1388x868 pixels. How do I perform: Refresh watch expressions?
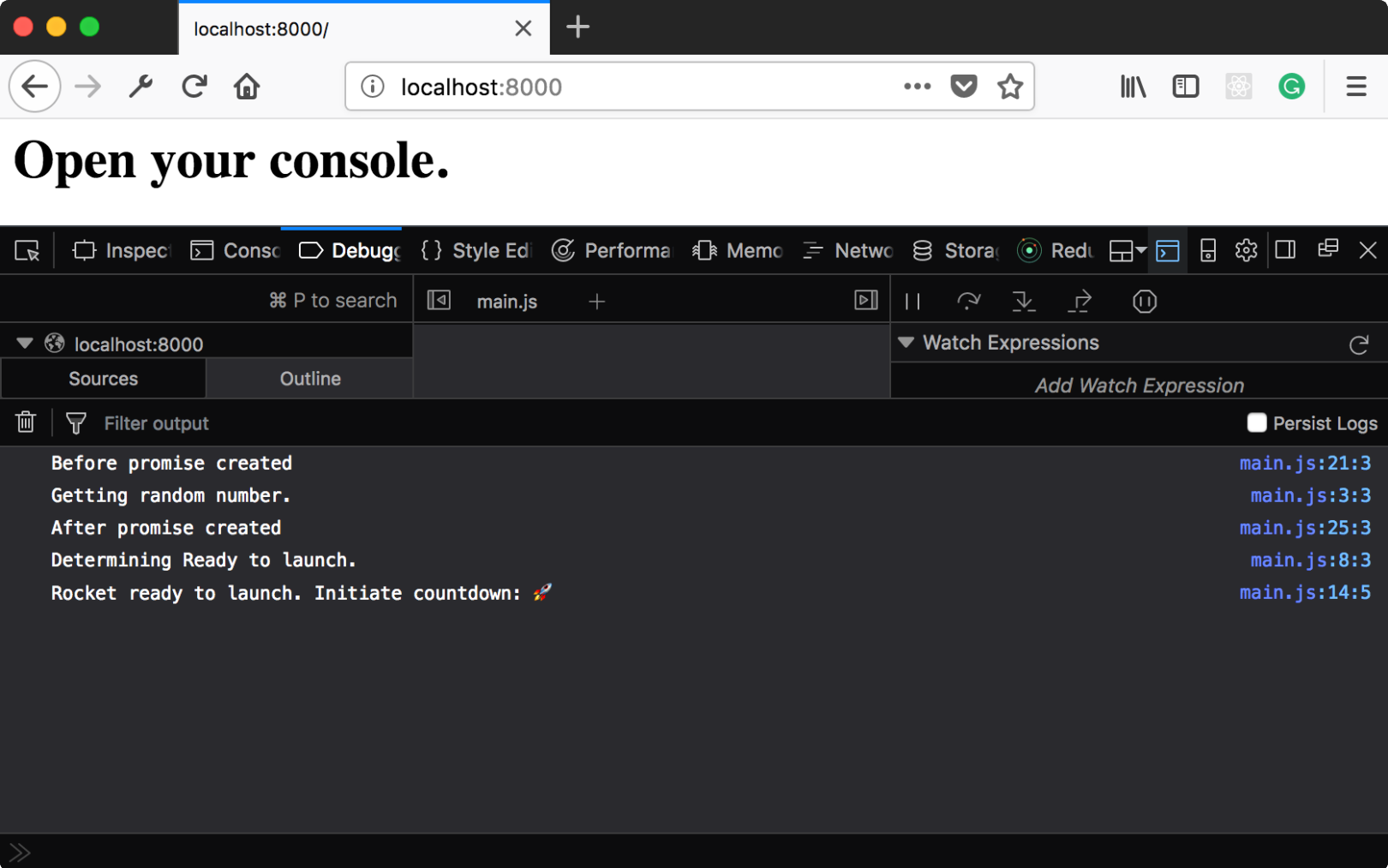coord(1359,344)
